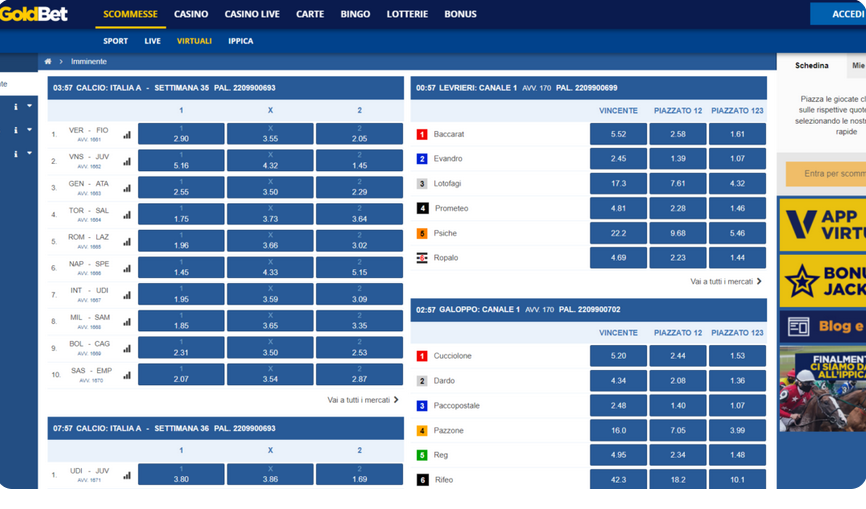Screen dimensions: 866x509
Task: Click the GoldBet logo
Action: [x=34, y=14]
